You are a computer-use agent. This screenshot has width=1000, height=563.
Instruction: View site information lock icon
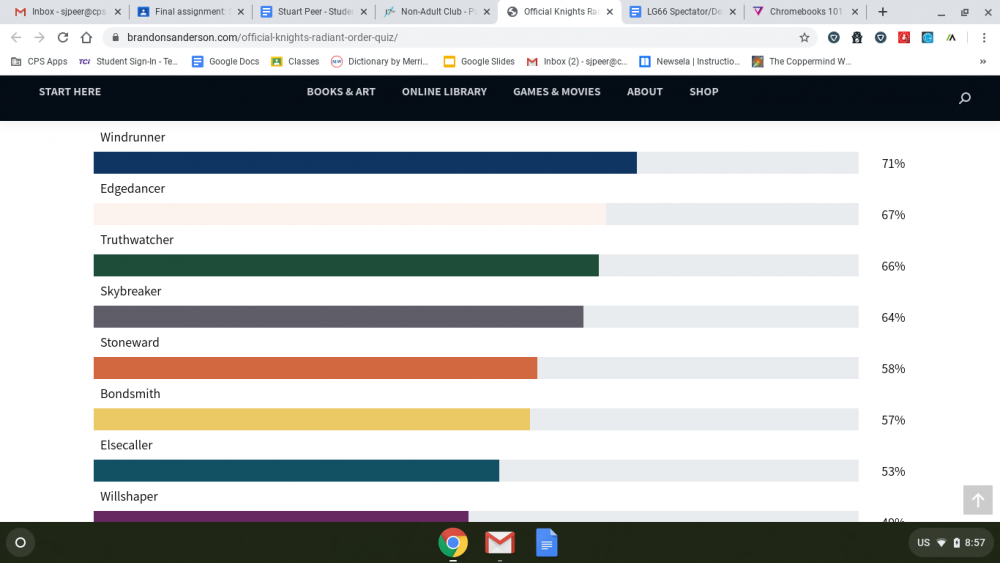pyautogui.click(x=115, y=38)
